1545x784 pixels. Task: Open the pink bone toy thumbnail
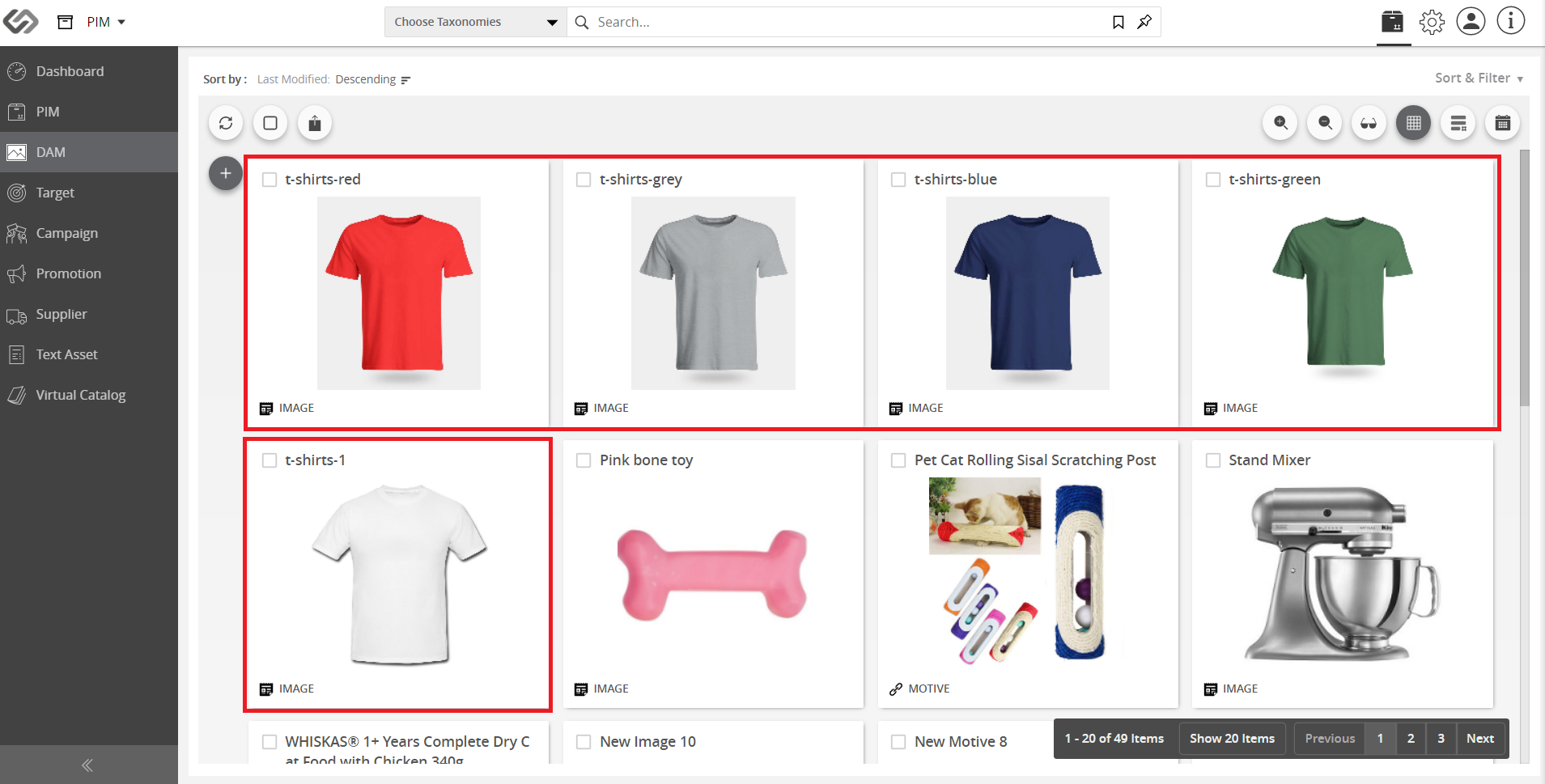coord(713,574)
